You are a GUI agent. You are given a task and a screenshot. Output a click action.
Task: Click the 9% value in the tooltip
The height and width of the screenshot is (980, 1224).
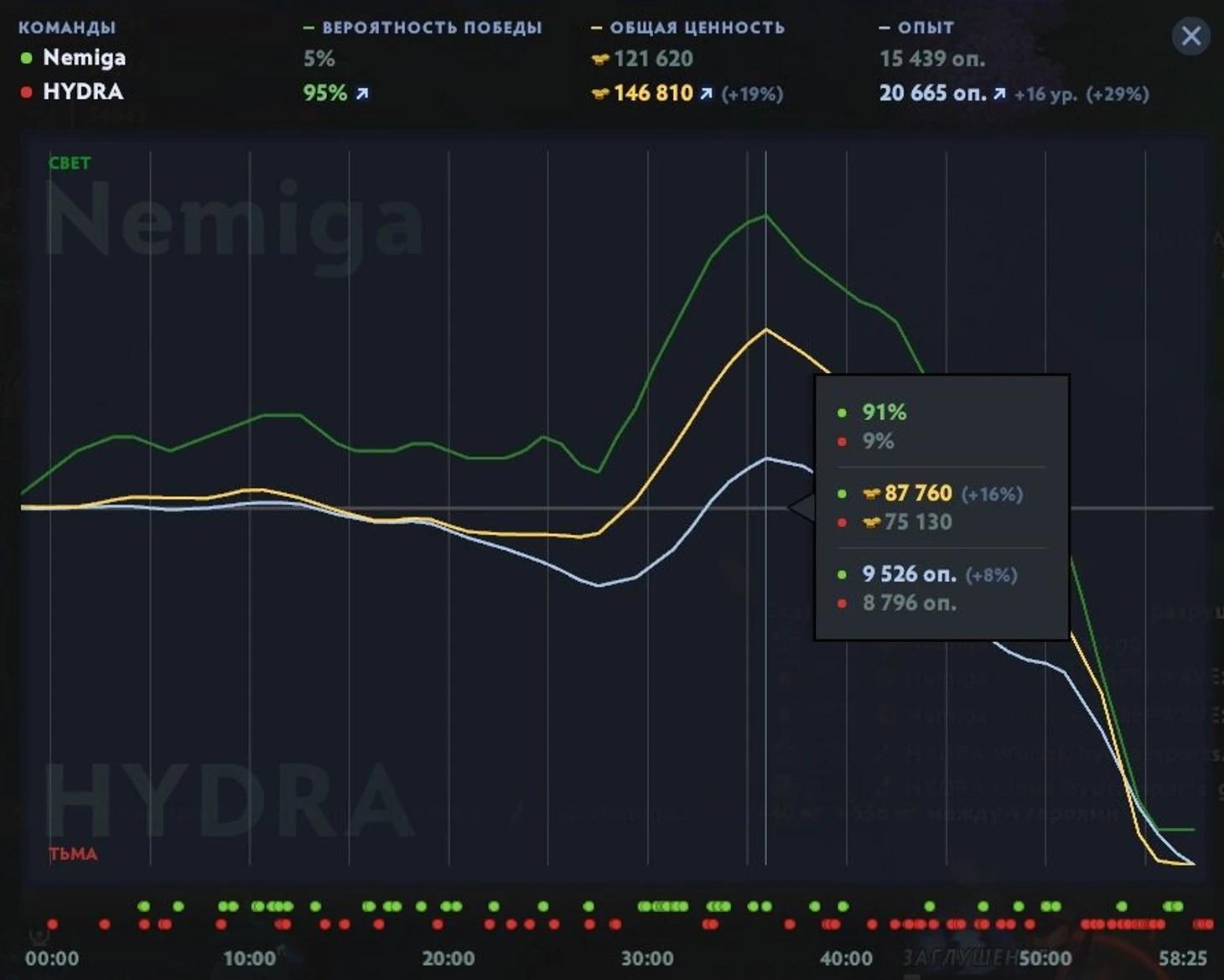[879, 442]
